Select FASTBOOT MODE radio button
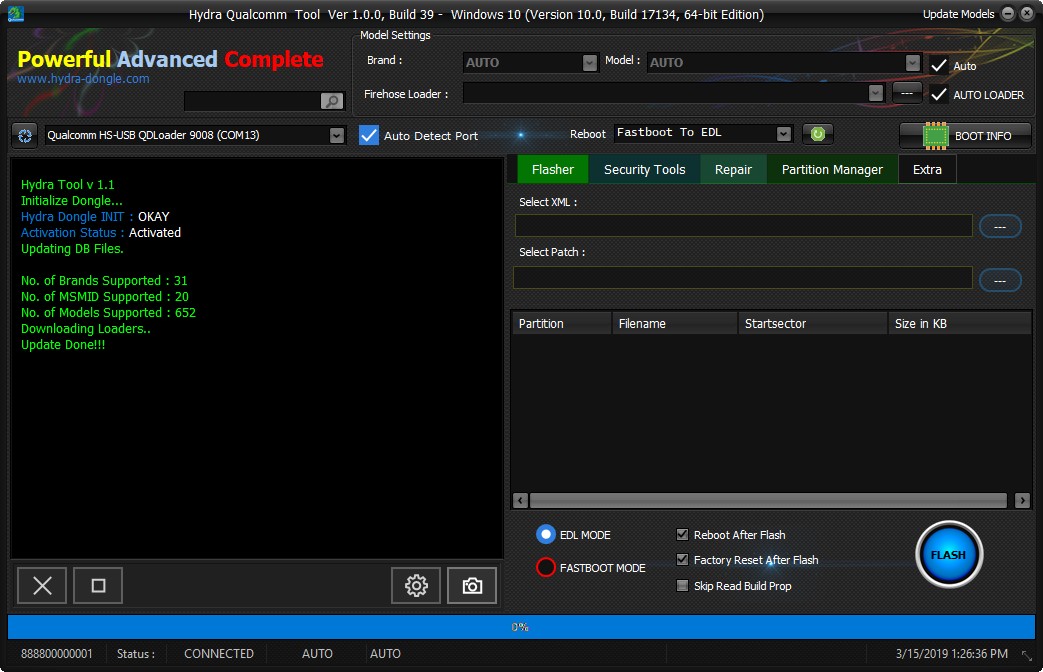 (x=546, y=567)
